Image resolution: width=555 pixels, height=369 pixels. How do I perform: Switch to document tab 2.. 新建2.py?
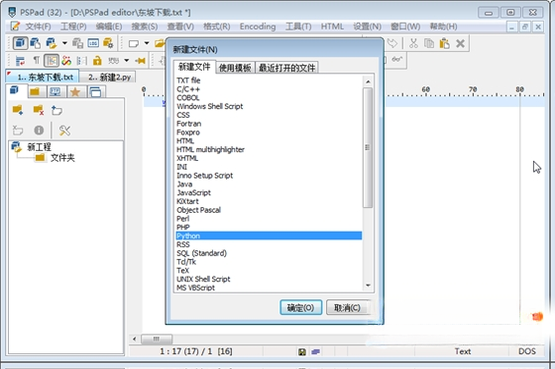click(109, 77)
